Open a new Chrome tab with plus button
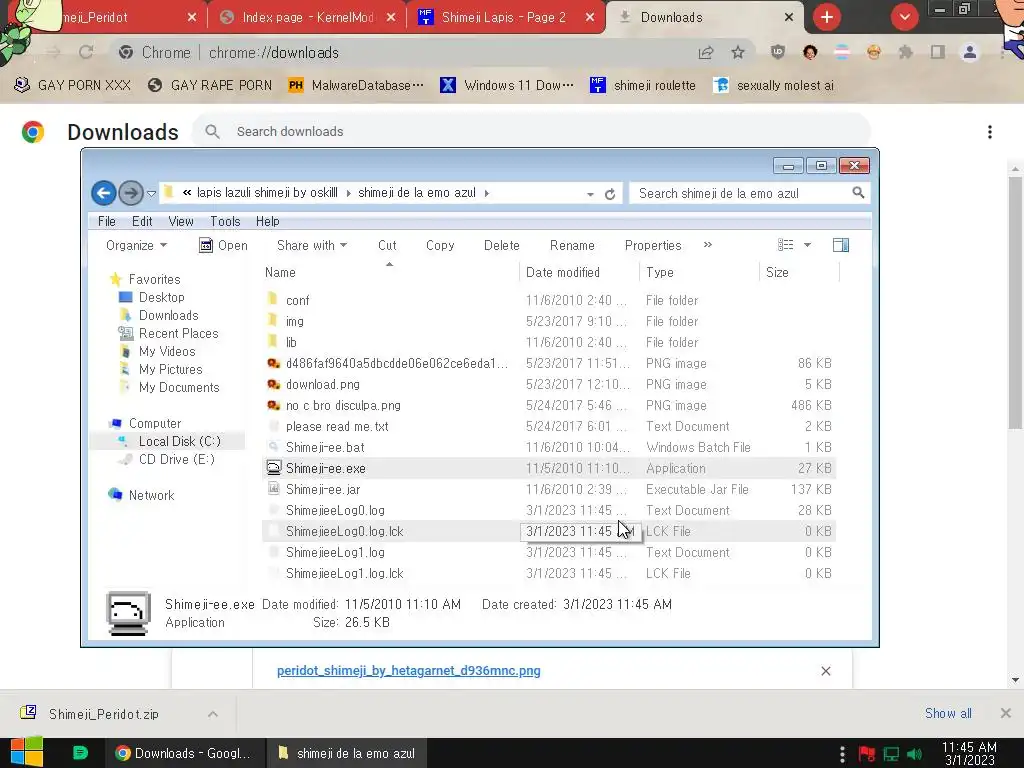 (827, 17)
